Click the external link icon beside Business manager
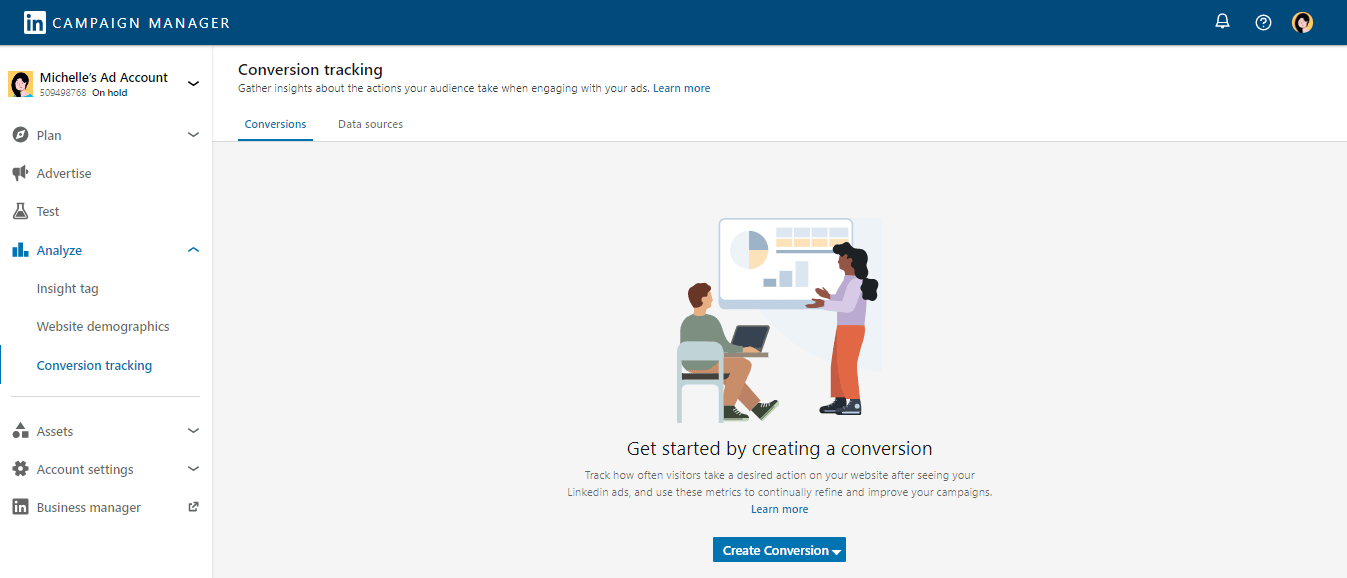The height and width of the screenshot is (578, 1347). (192, 506)
